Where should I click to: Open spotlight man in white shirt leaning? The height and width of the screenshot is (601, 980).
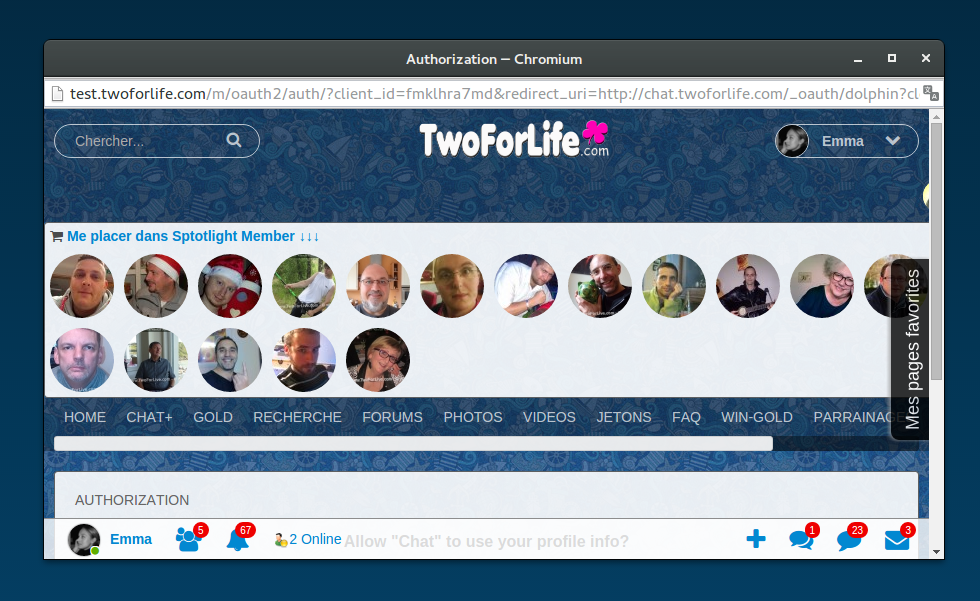tap(526, 286)
